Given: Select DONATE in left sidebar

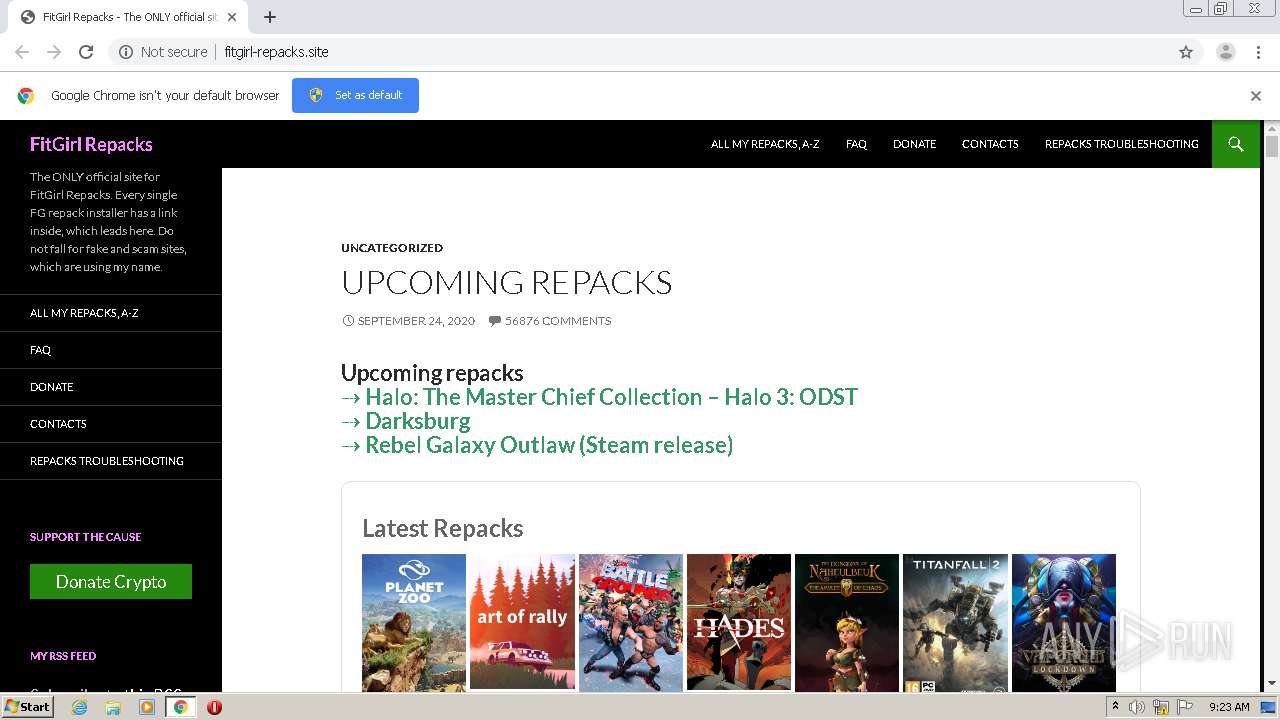Looking at the screenshot, I should tap(52, 387).
